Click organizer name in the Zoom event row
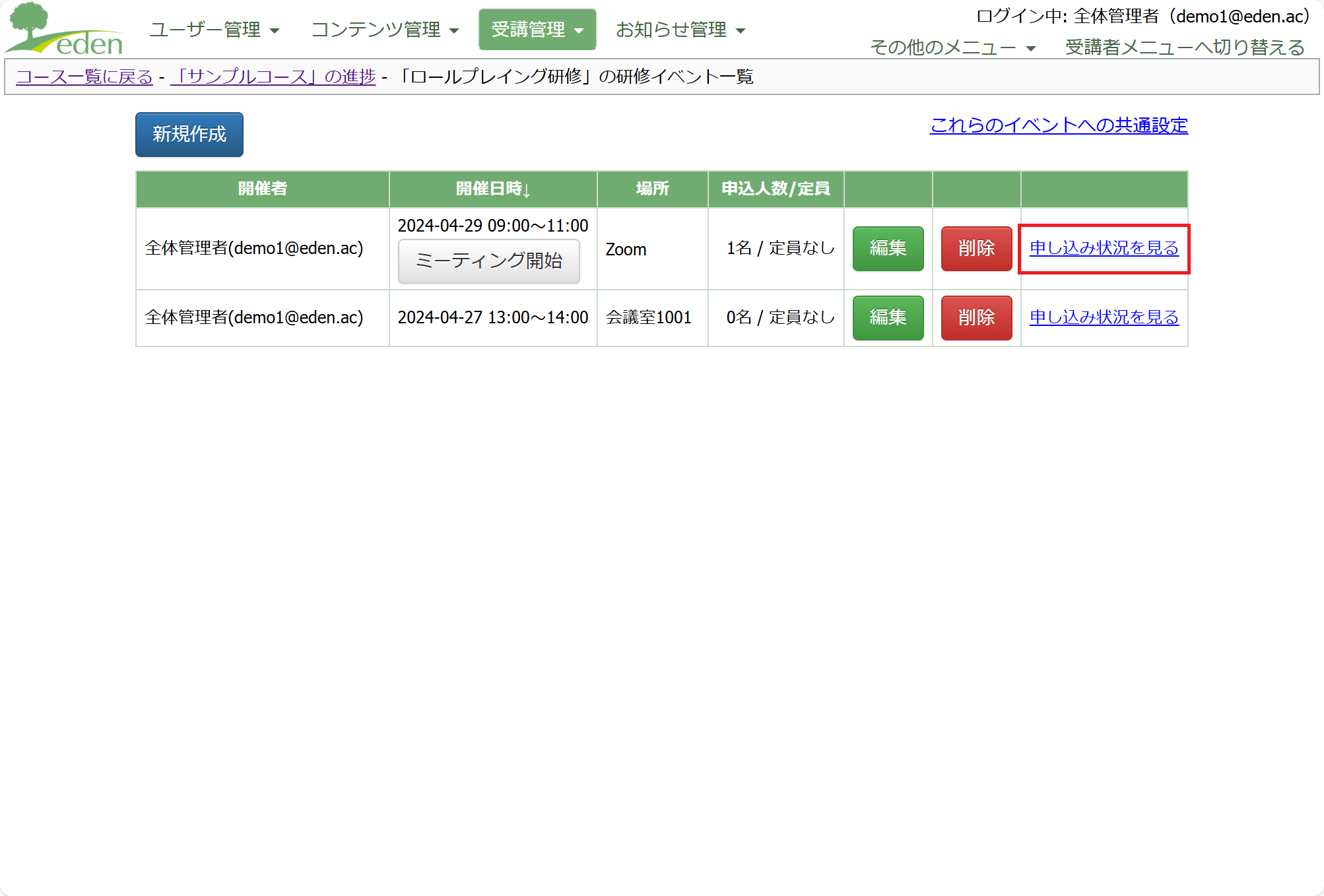The height and width of the screenshot is (896, 1324). pos(254,249)
